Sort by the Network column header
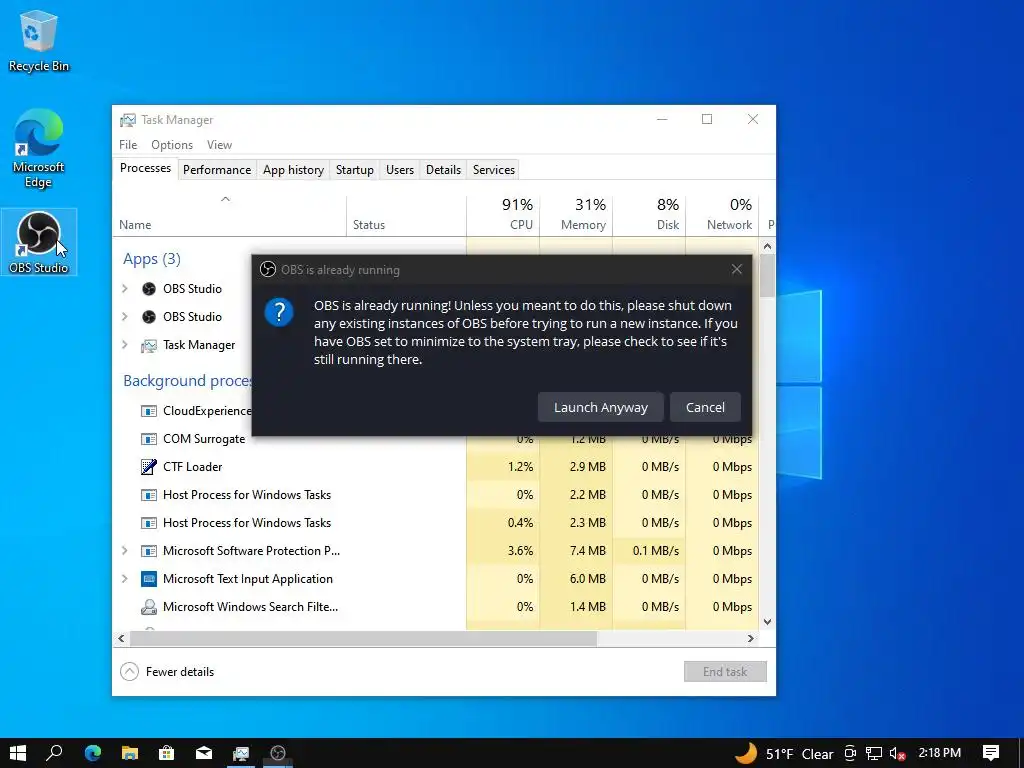Viewport: 1024px width, 768px height. [x=723, y=215]
